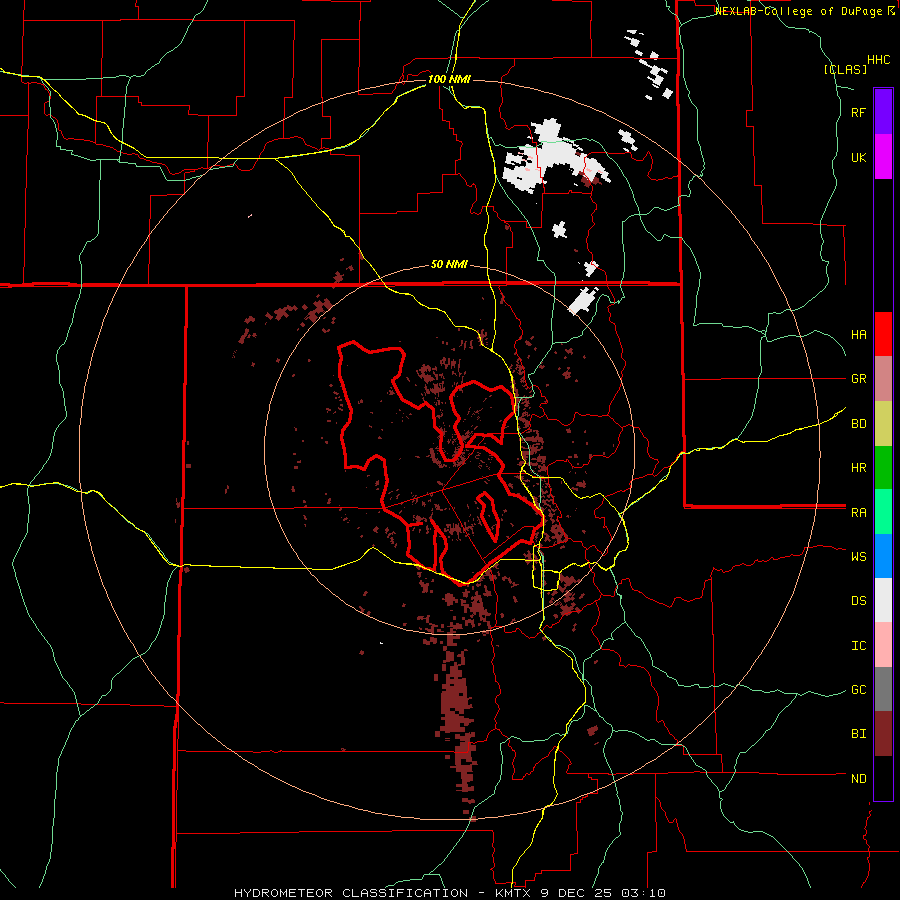
Task: Click the 50 NMI range ring label
Action: [x=449, y=265]
